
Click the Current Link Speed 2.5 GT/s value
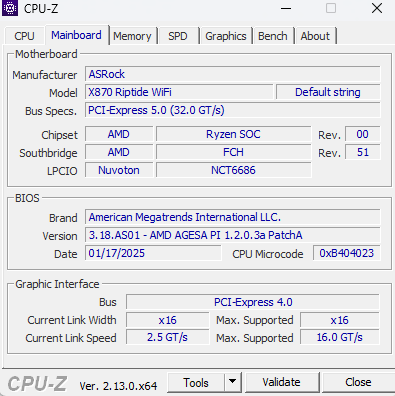[x=168, y=337]
